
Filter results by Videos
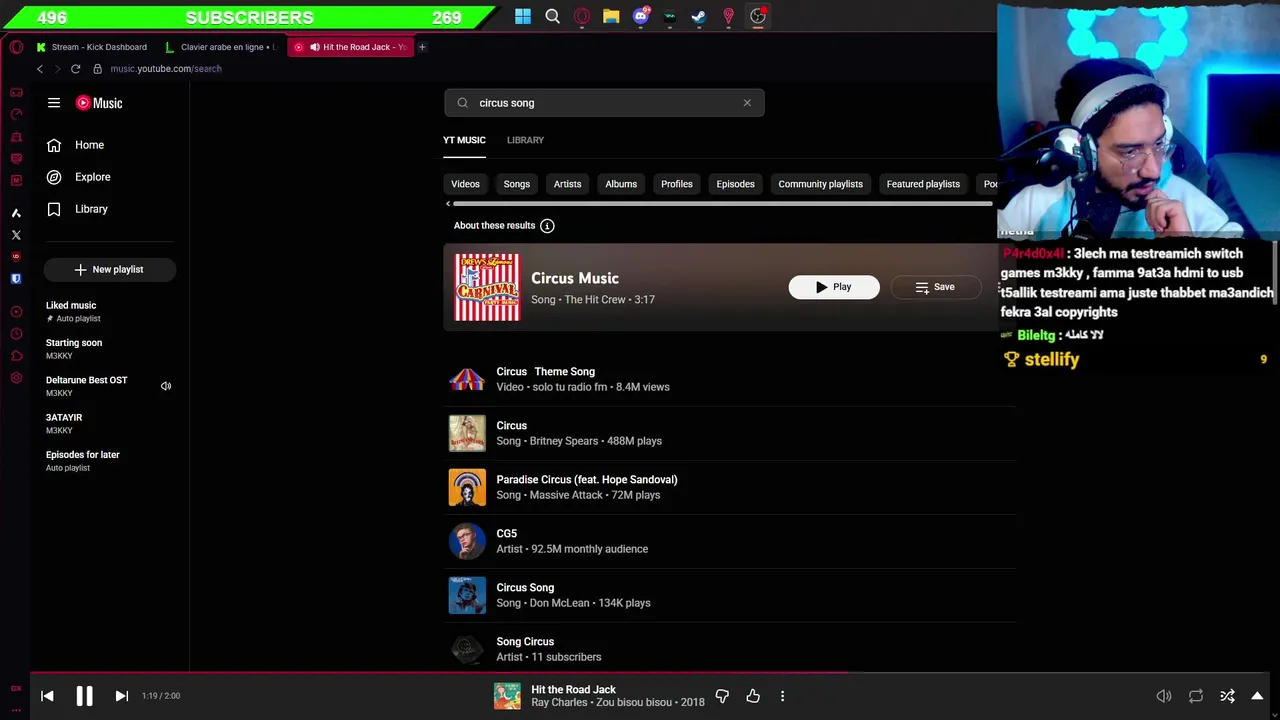point(465,184)
